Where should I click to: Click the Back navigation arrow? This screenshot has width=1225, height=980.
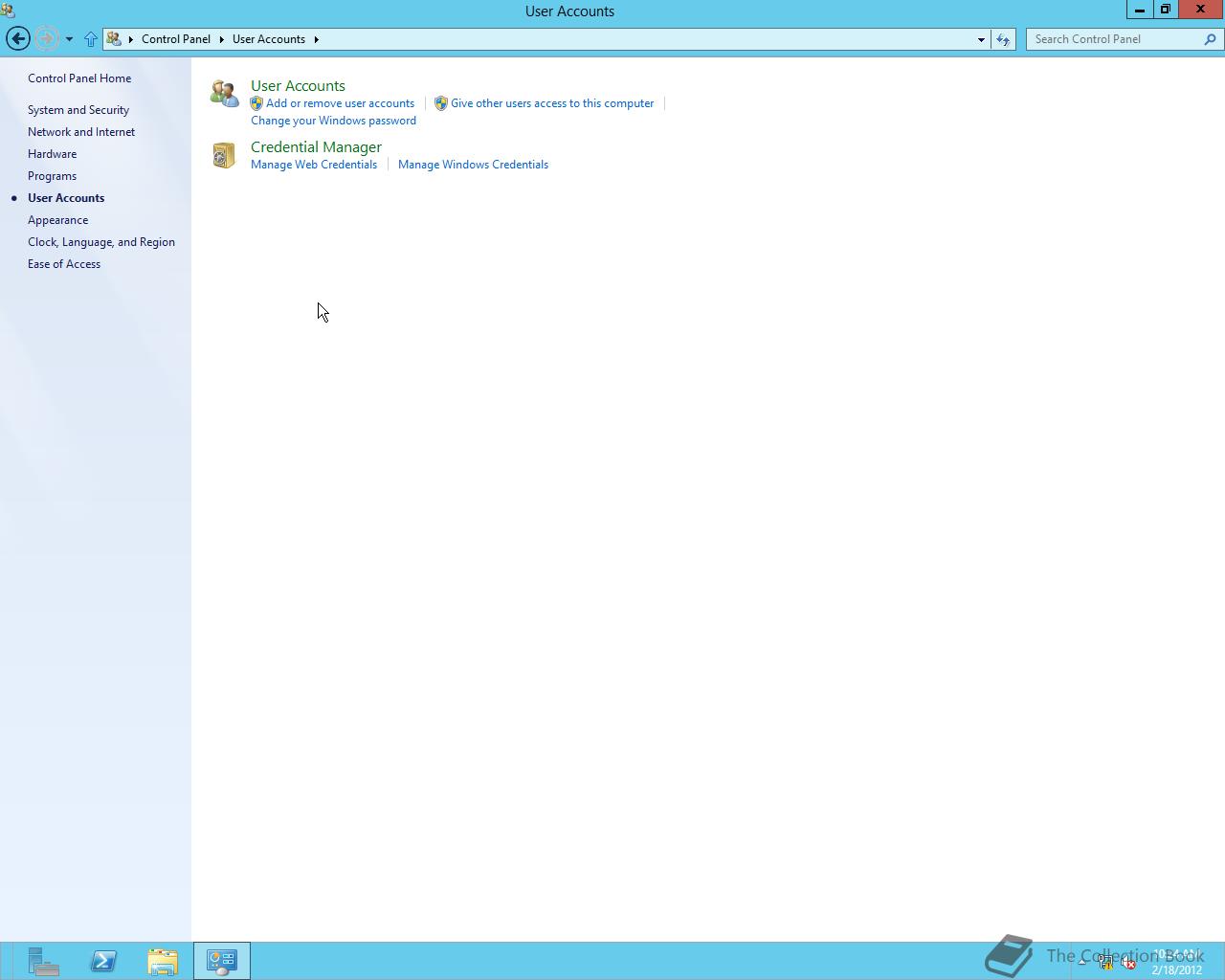point(17,38)
